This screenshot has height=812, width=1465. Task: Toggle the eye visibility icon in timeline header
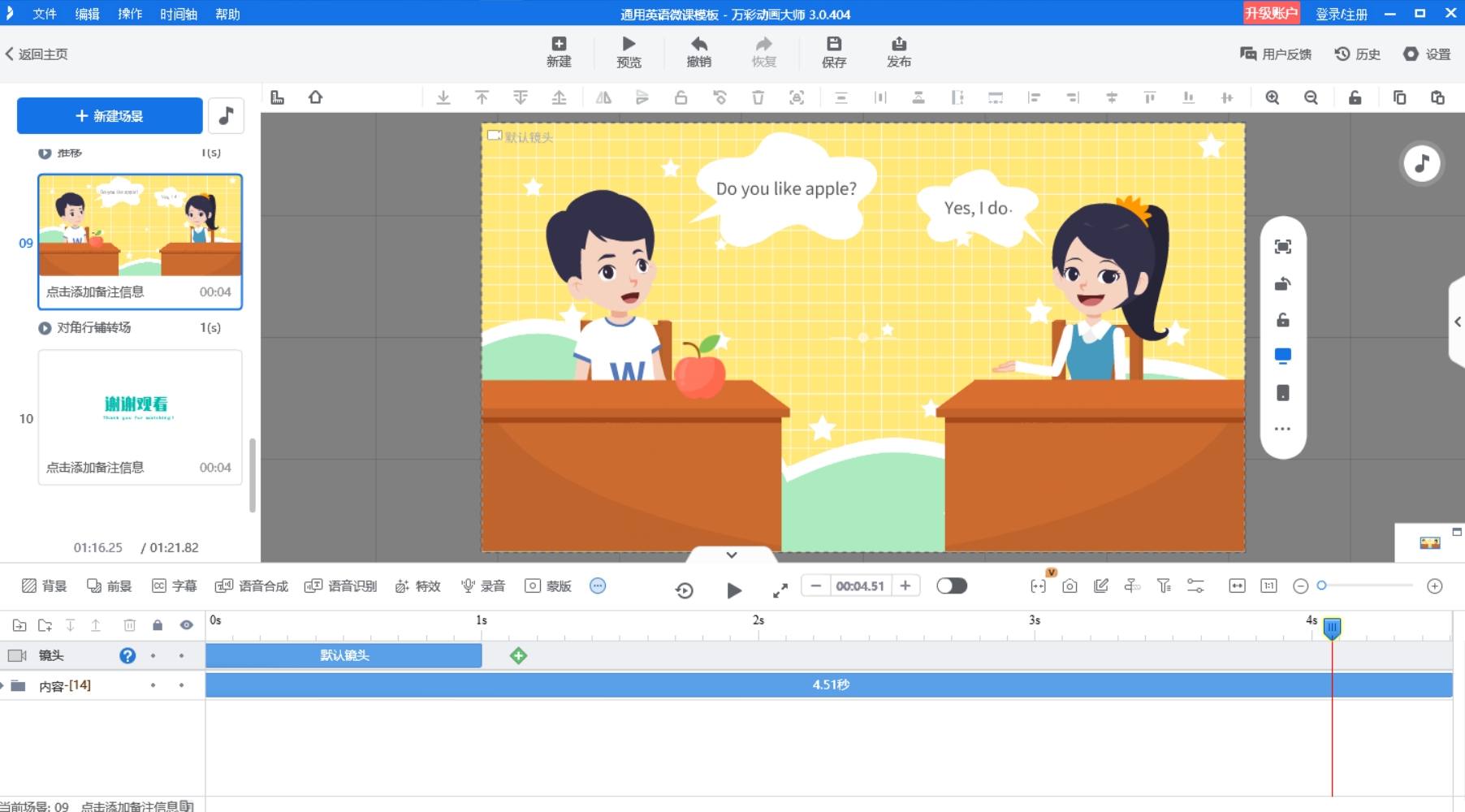coord(186,625)
